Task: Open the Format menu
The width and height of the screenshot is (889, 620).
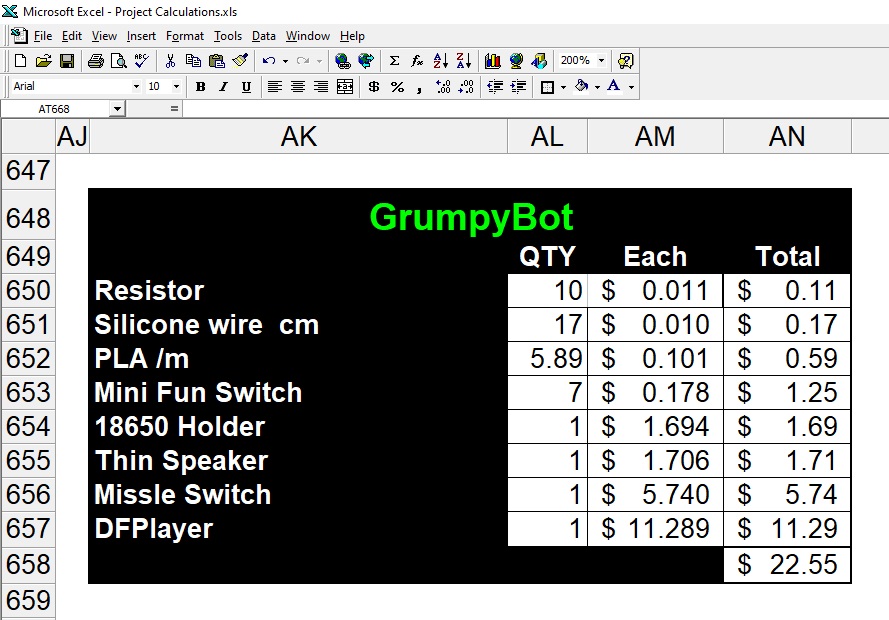Action: click(x=184, y=36)
